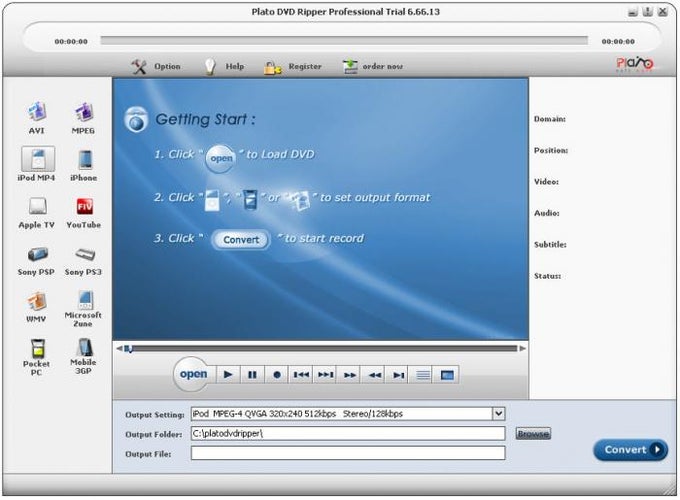Click the 'Status:' label
This screenshot has height=500, width=680.
[547, 276]
